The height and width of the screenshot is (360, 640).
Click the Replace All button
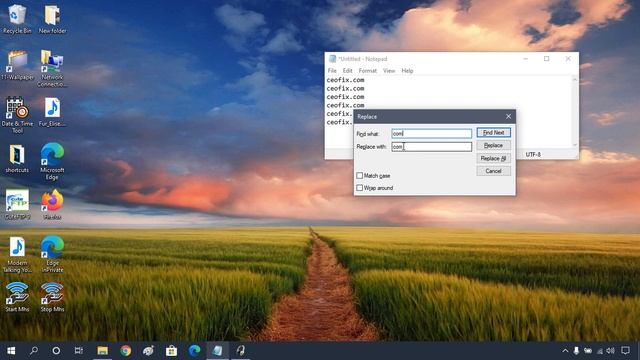tap(493, 158)
